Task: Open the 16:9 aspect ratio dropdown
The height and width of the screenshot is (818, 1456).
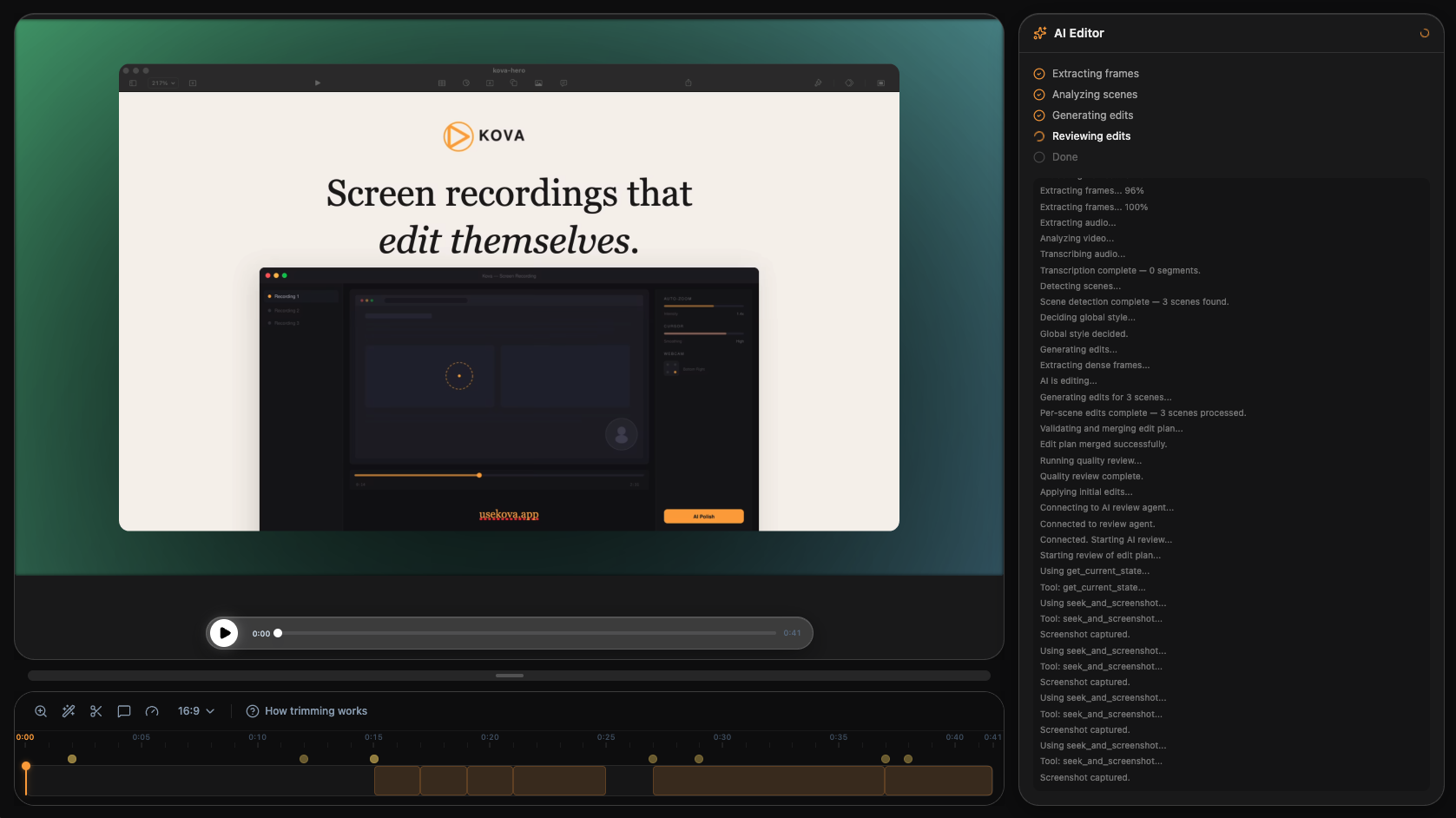Action: pyautogui.click(x=196, y=711)
